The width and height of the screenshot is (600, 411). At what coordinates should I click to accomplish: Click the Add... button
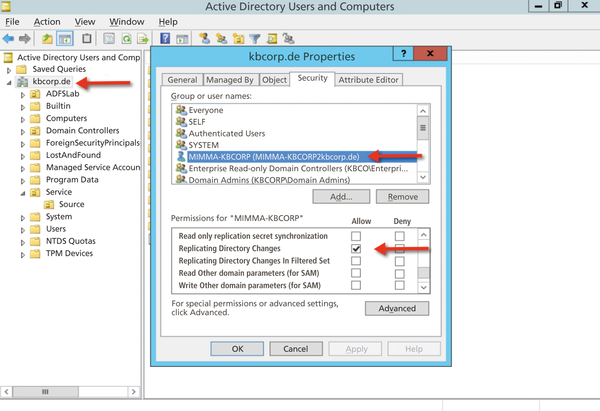341,197
